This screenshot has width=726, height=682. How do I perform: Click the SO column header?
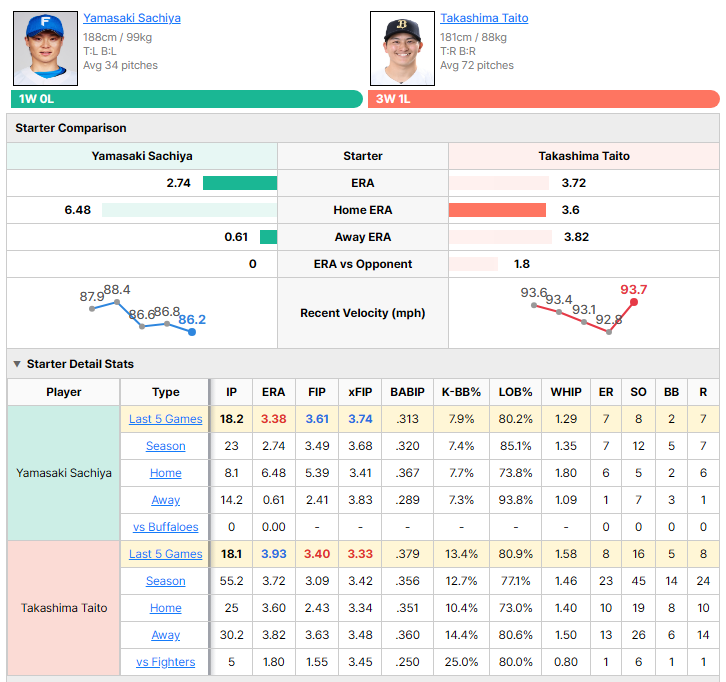[x=638, y=392]
